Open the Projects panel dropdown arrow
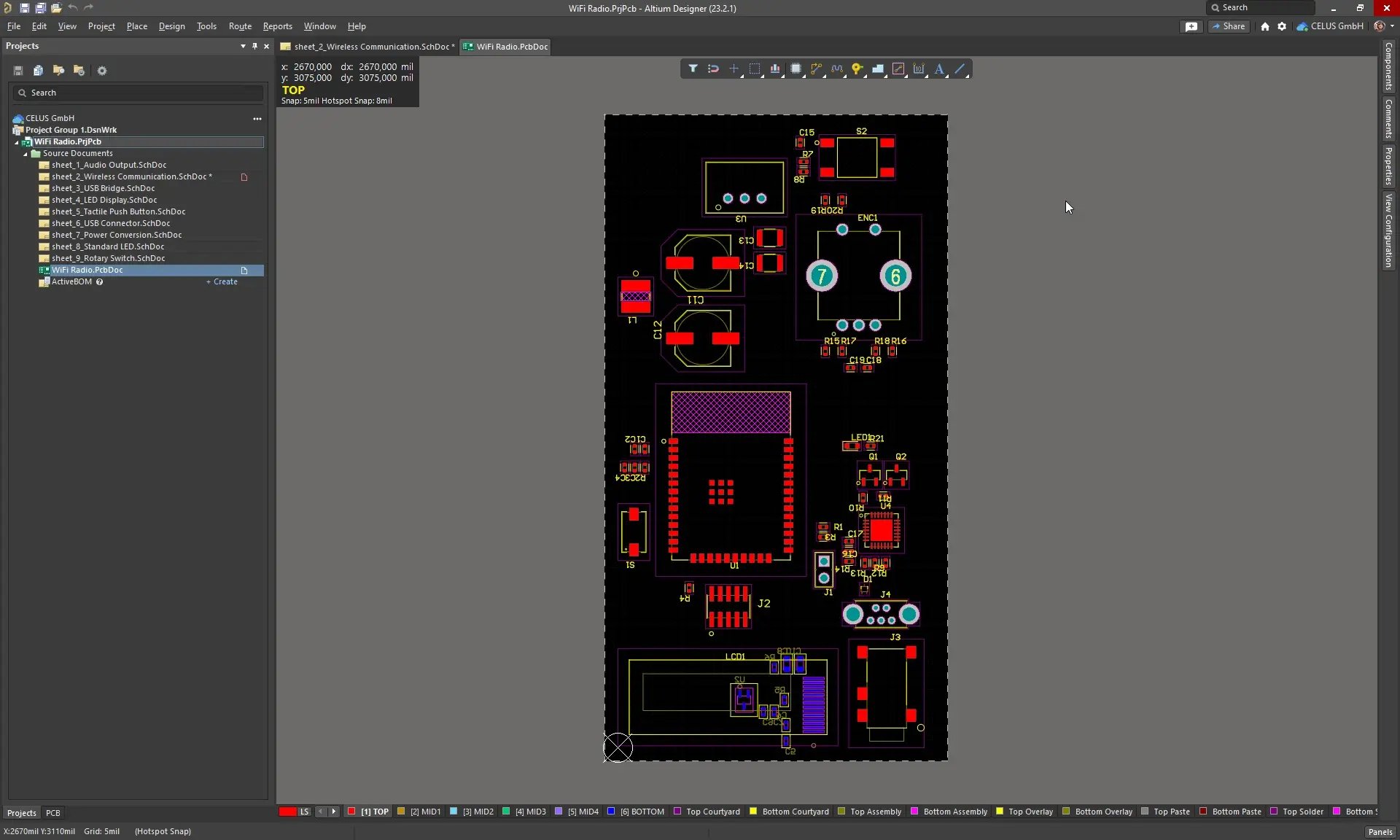The width and height of the screenshot is (1400, 840). (243, 46)
